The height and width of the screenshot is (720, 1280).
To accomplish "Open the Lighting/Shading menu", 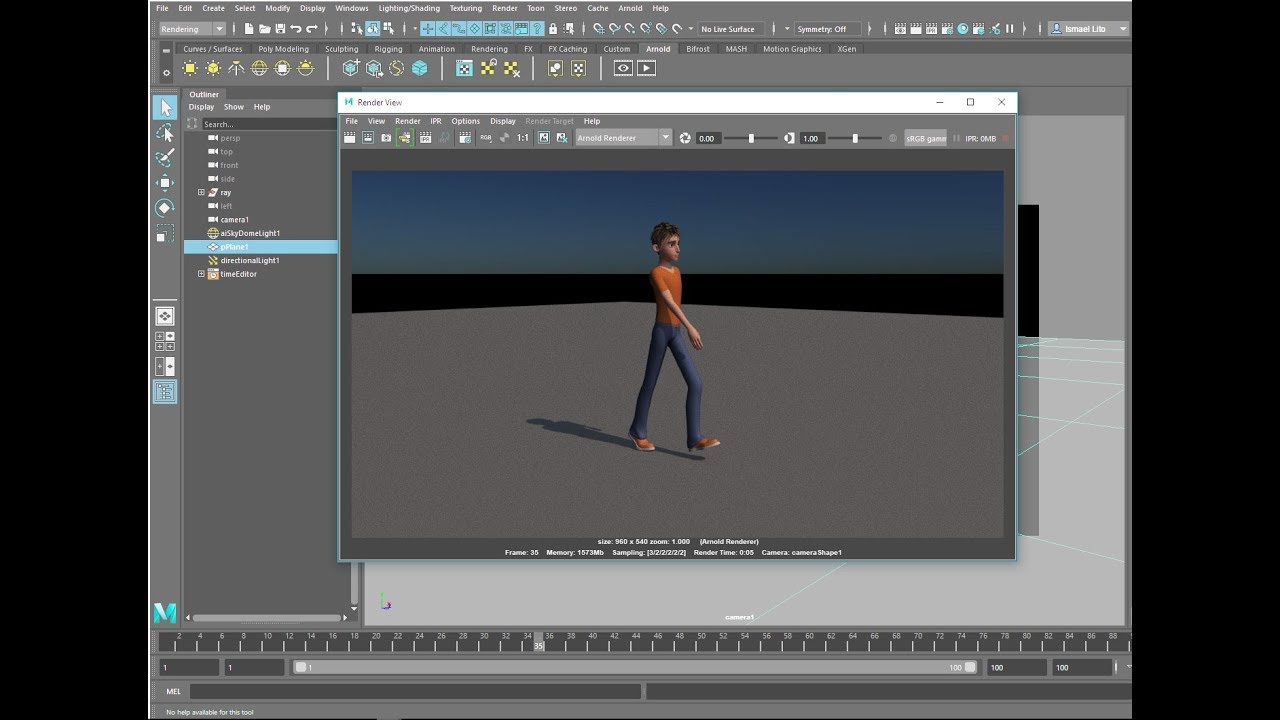I will point(409,8).
